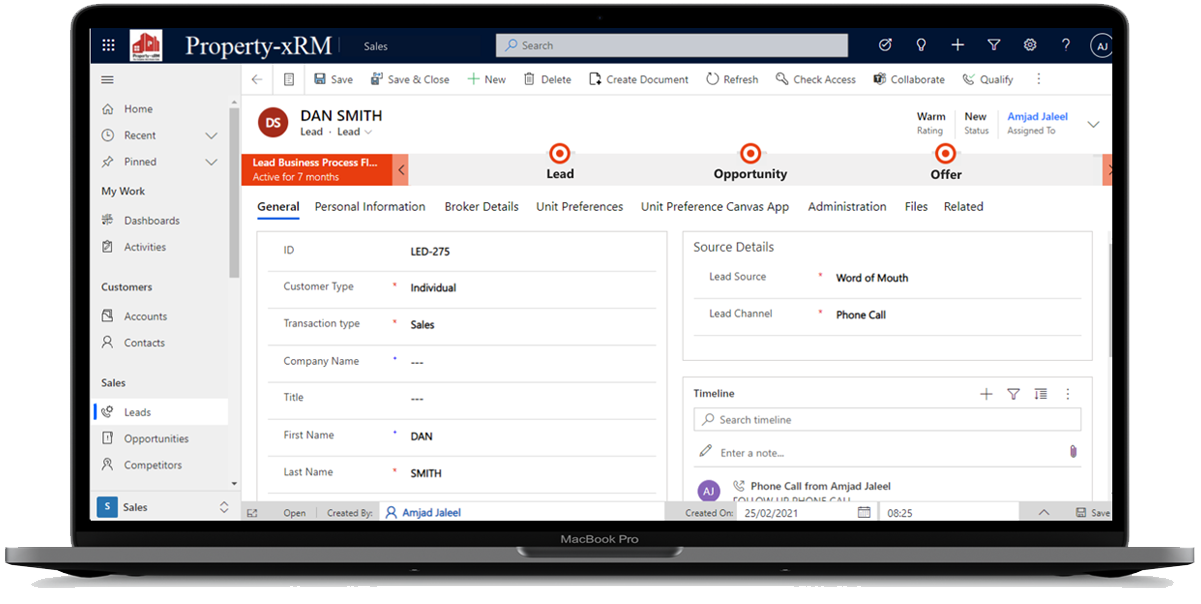Collapse the hamburger navigation menu
Viewport: 1201px width, 604px height.
(108, 80)
